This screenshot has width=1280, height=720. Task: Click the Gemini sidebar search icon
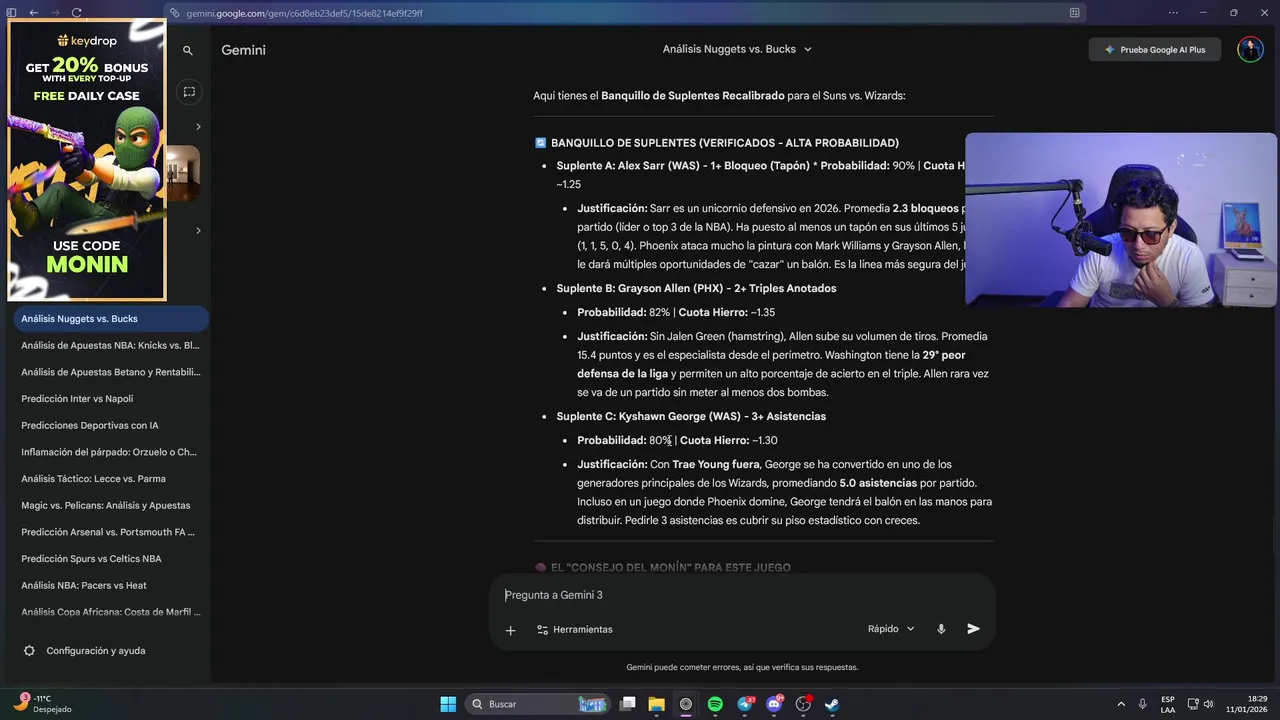pyautogui.click(x=187, y=50)
